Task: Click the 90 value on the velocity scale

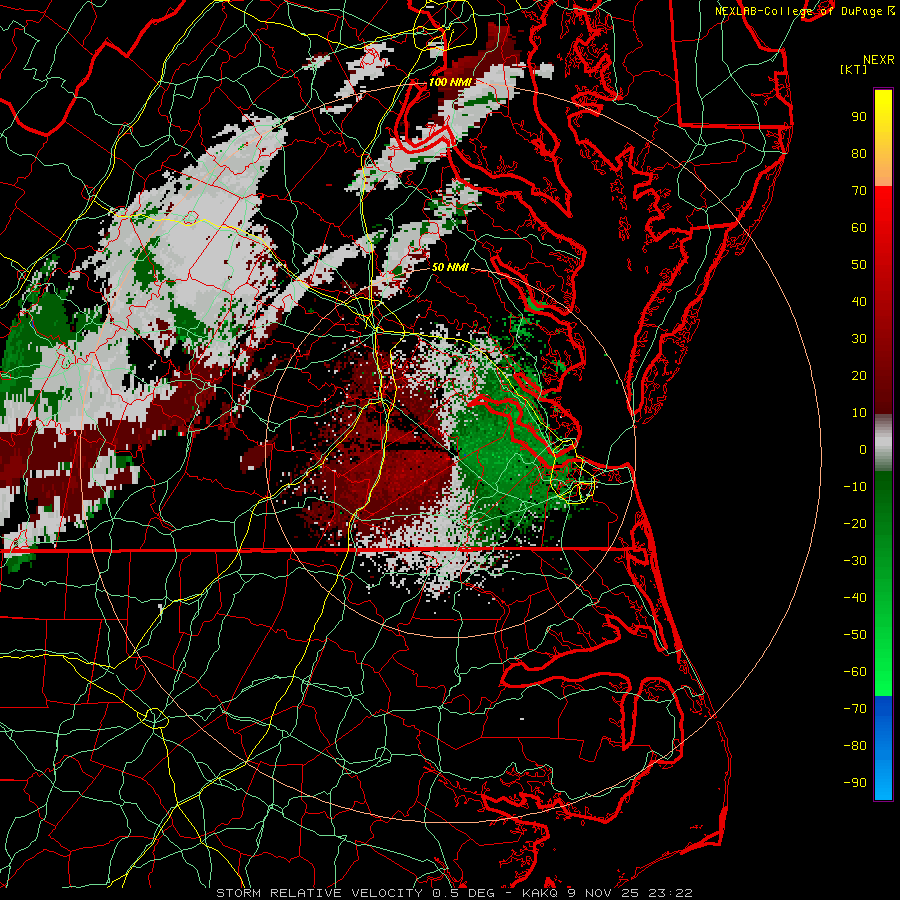Action: point(859,117)
